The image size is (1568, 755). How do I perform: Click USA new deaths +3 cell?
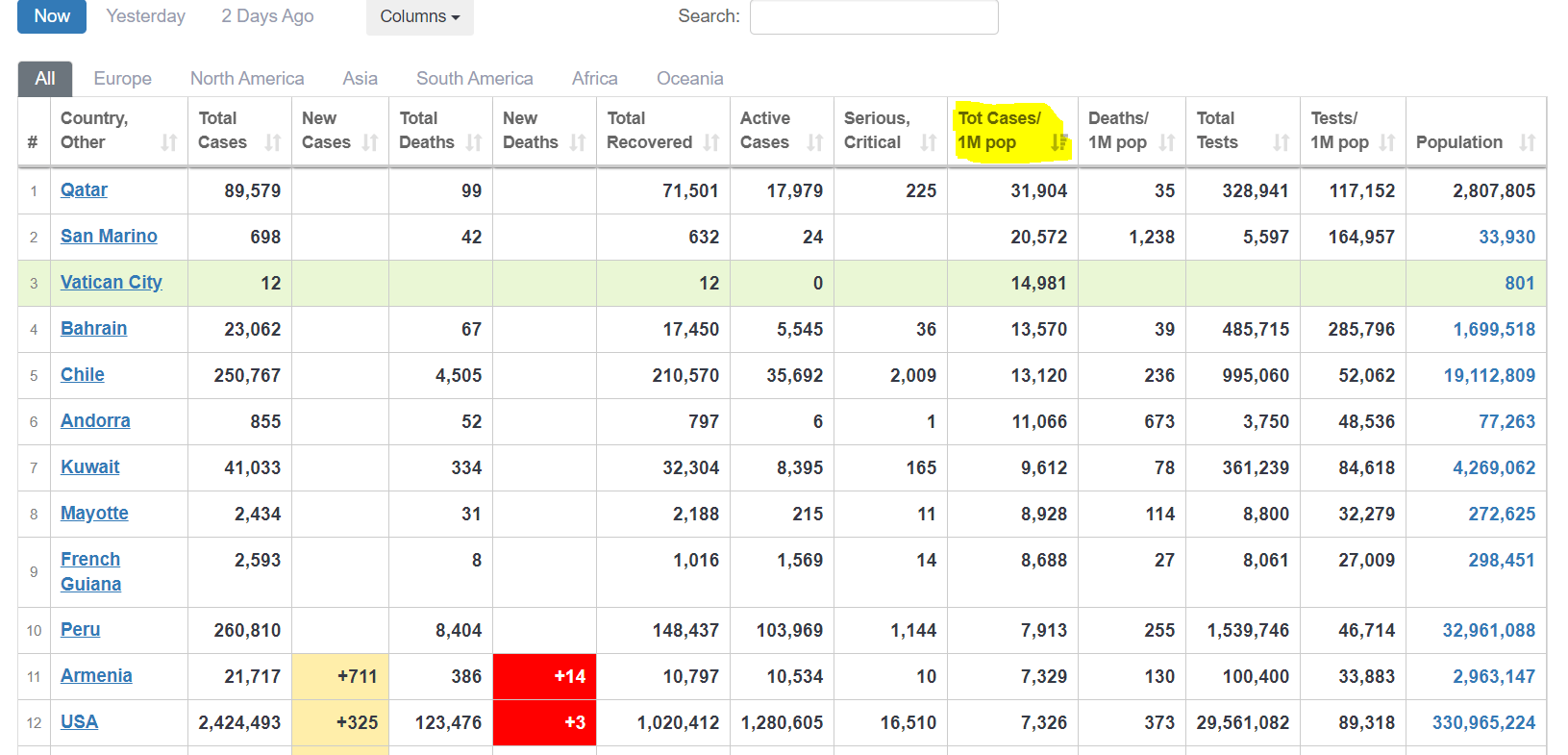(544, 722)
